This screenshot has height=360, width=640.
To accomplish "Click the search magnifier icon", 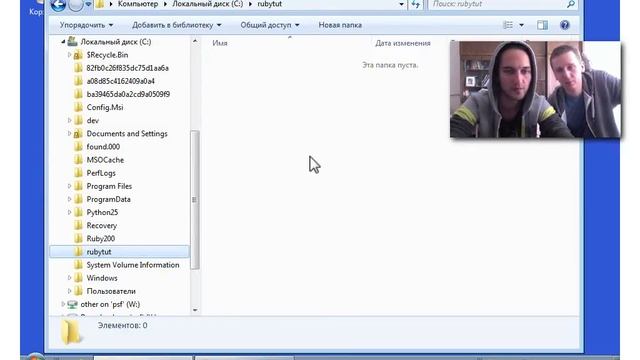I will coord(571,4).
